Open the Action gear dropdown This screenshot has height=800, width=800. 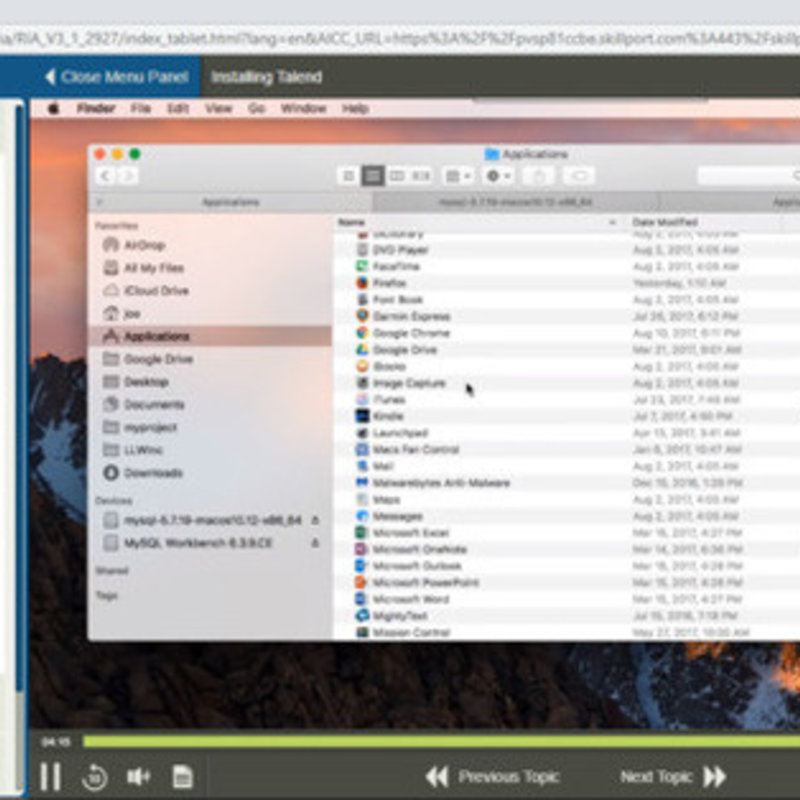pyautogui.click(x=499, y=176)
